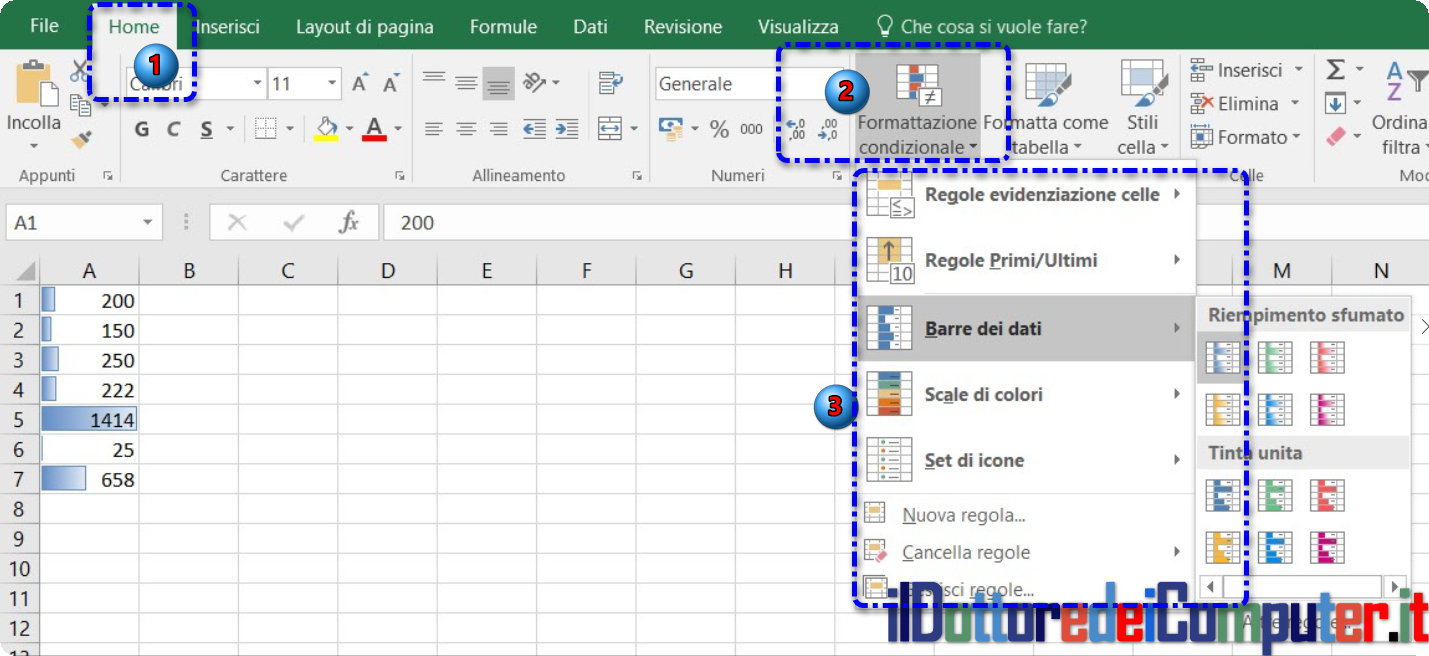Click the Incolla paste icon
This screenshot has height=656, width=1429.
tap(34, 84)
